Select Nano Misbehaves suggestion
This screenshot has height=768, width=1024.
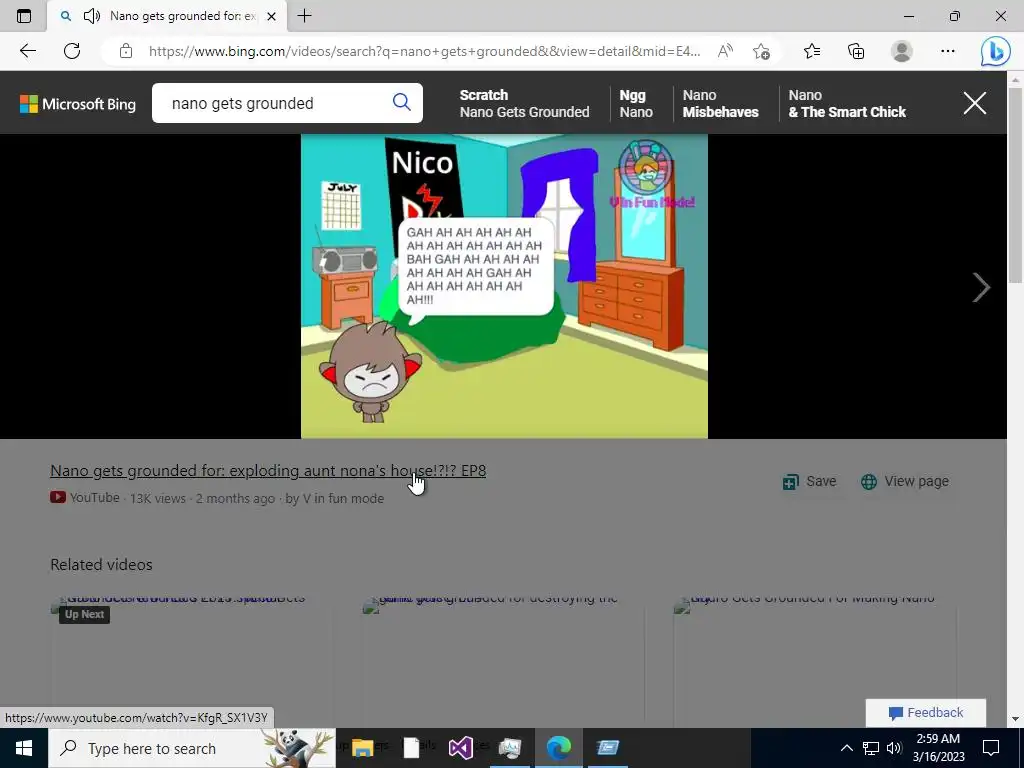pyautogui.click(x=720, y=103)
